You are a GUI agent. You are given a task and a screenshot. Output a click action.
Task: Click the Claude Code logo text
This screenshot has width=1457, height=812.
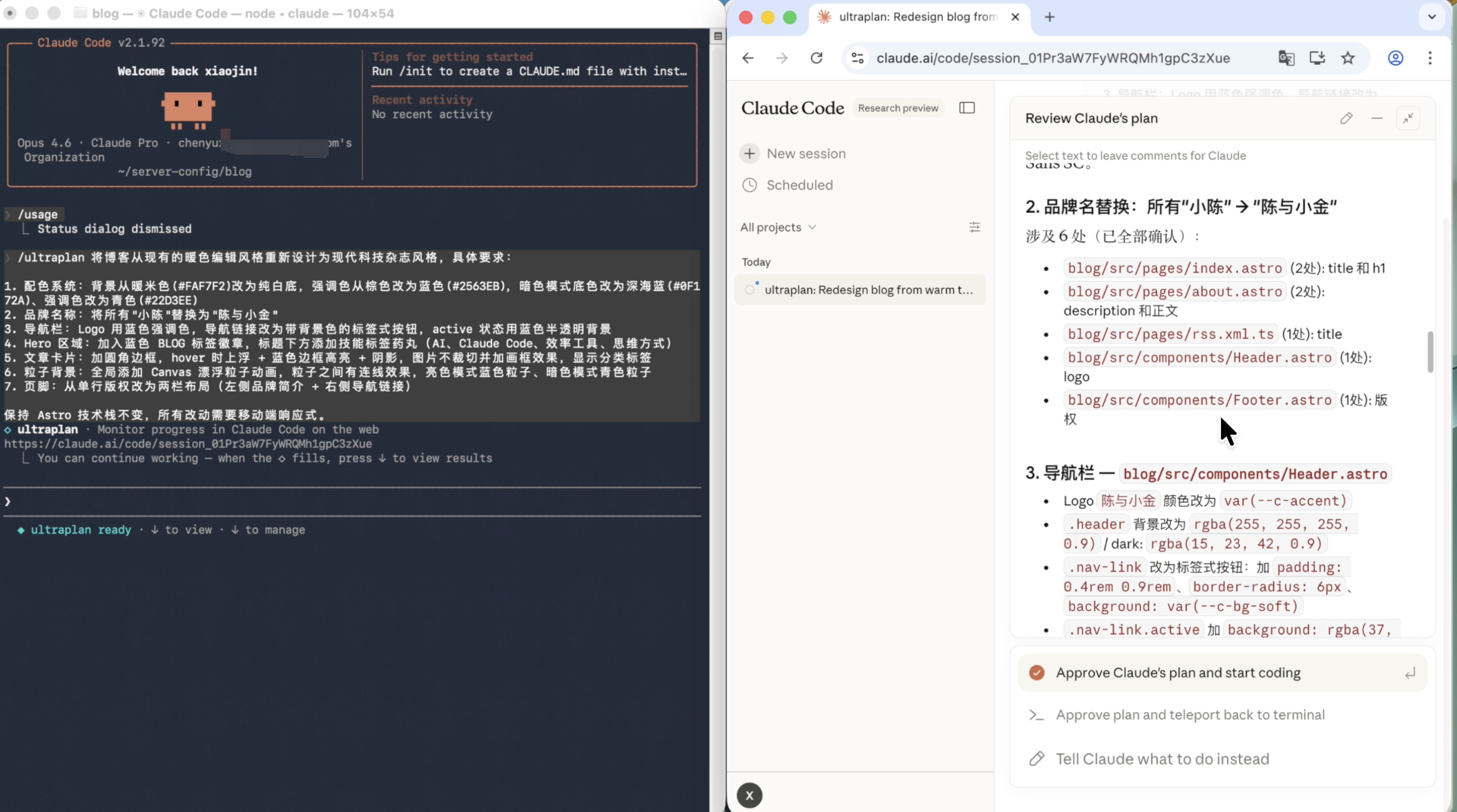[x=792, y=108]
